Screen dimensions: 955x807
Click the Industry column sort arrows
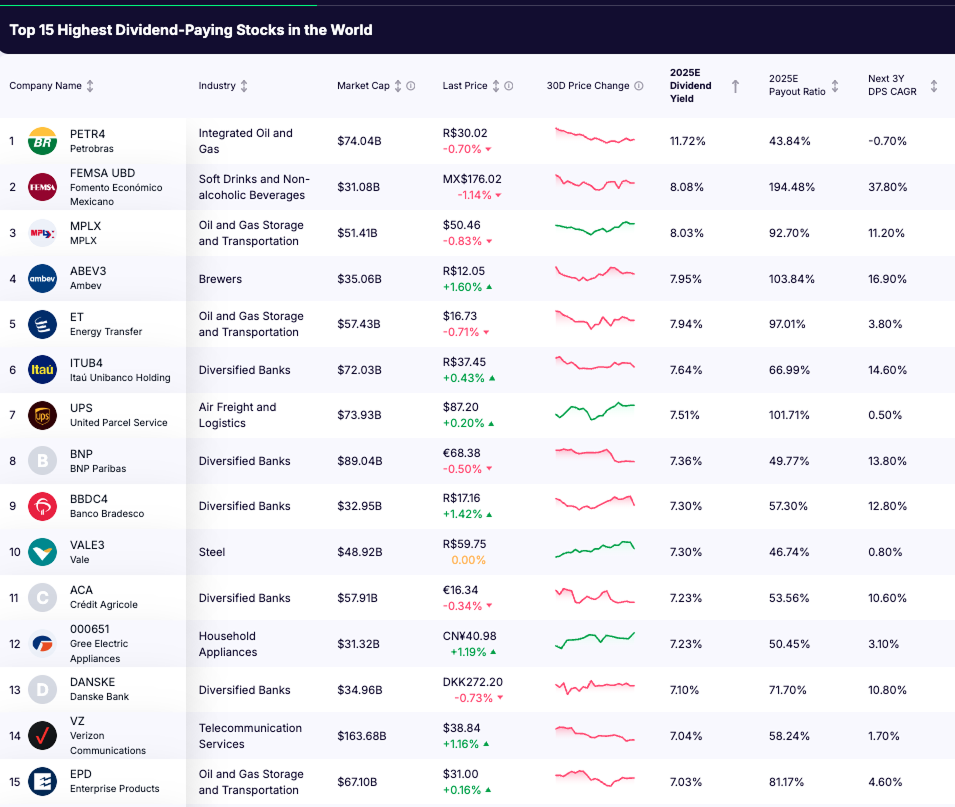(x=244, y=85)
